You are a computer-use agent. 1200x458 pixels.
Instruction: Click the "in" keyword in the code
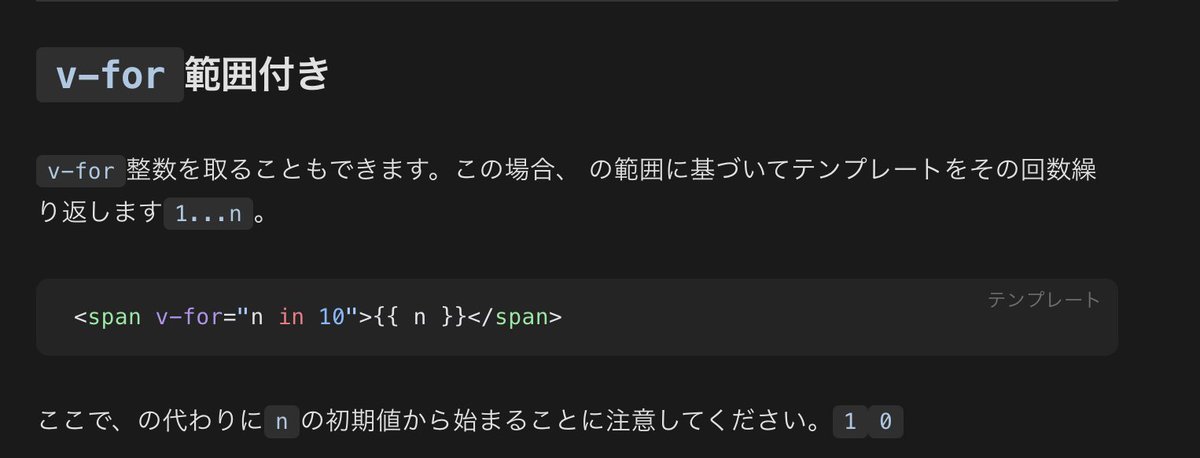[x=291, y=317]
